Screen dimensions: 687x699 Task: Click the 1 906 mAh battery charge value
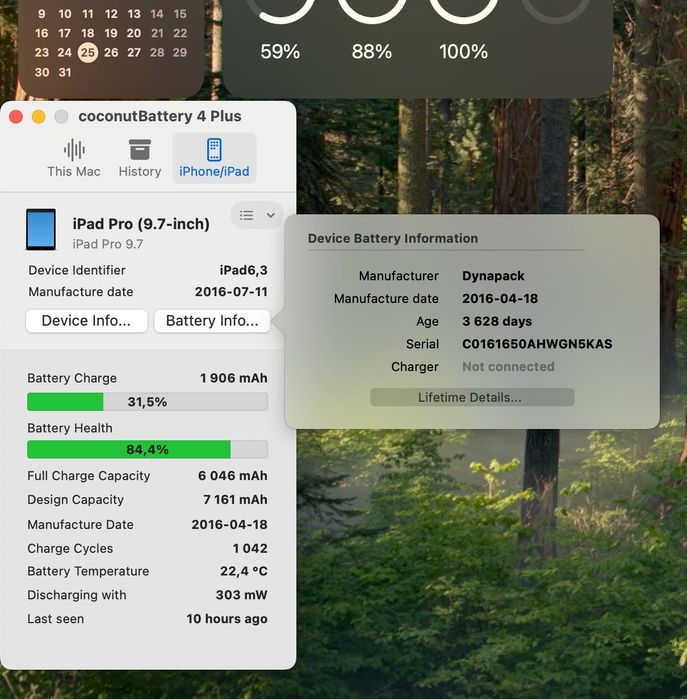coord(234,378)
